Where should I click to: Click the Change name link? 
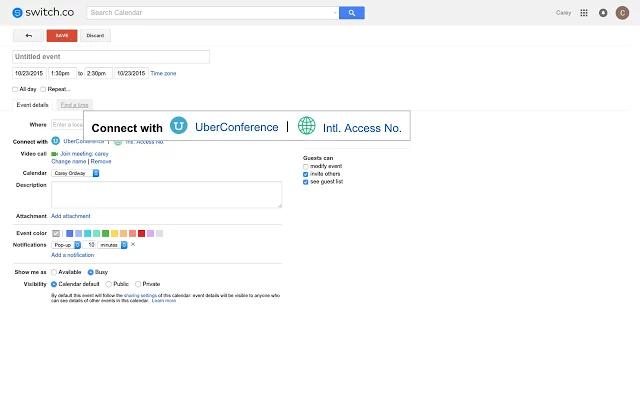(x=69, y=162)
